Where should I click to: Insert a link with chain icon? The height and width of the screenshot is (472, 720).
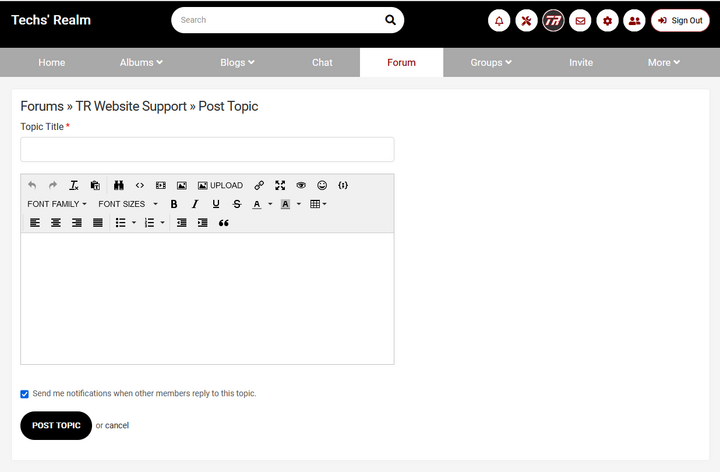259,185
